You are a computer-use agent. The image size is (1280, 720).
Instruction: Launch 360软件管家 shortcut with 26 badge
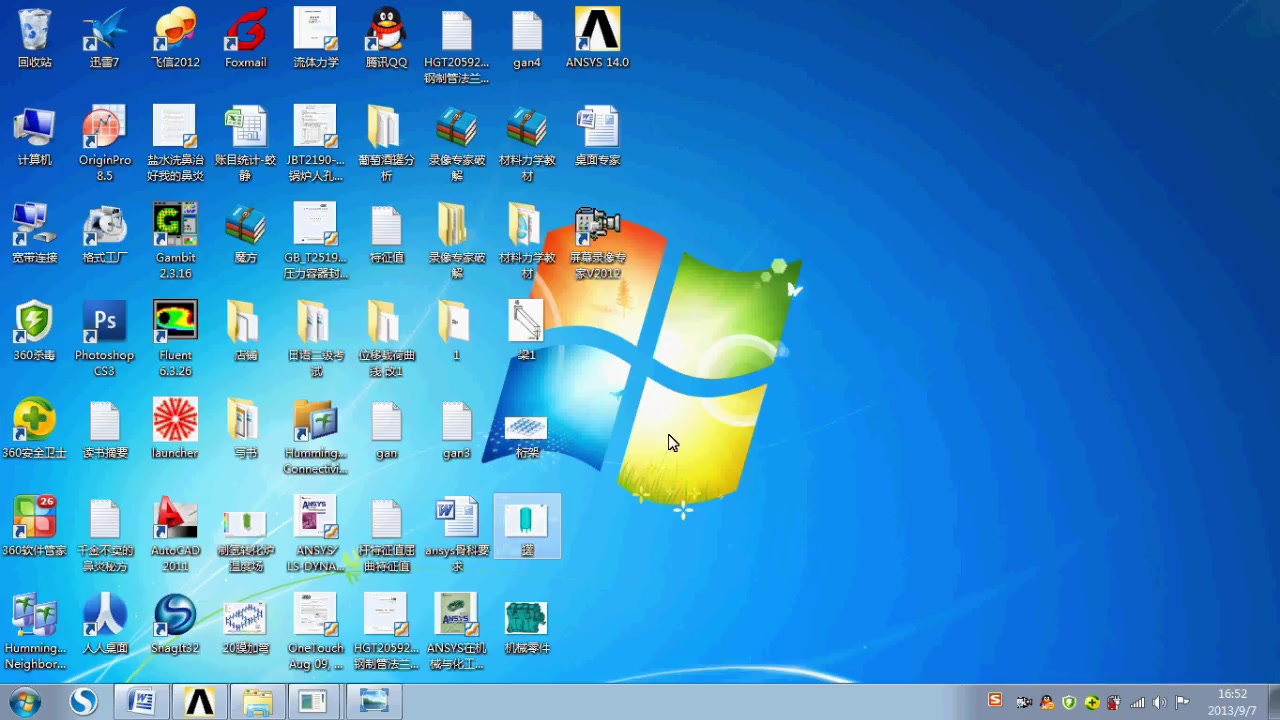click(34, 528)
